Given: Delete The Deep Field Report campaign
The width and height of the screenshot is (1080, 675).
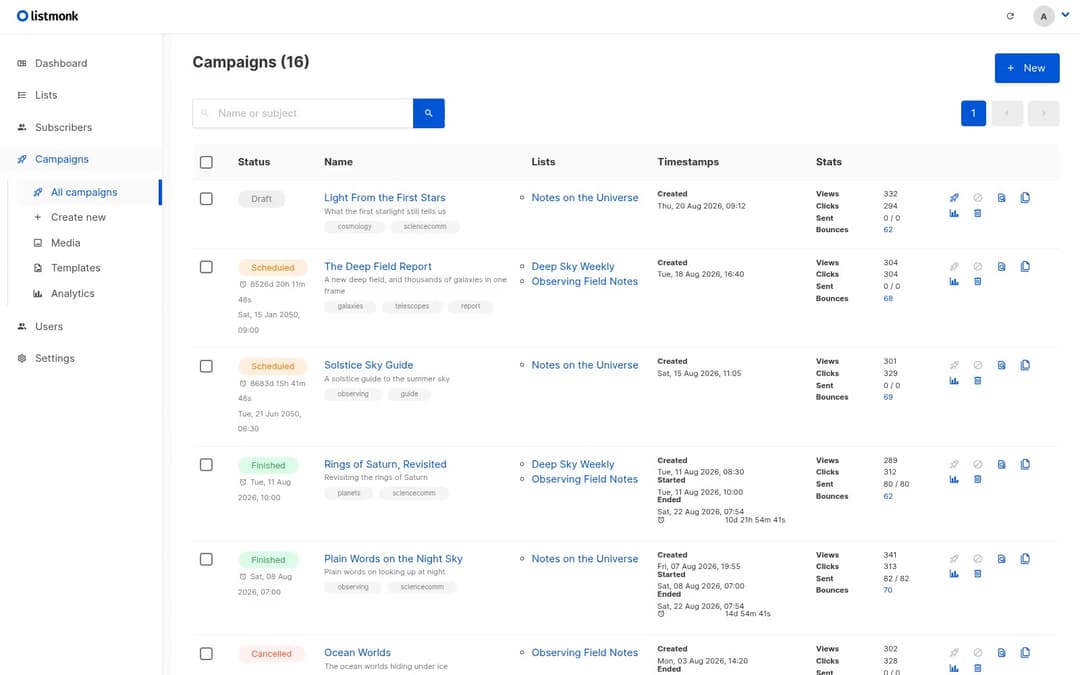Looking at the screenshot, I should [977, 282].
